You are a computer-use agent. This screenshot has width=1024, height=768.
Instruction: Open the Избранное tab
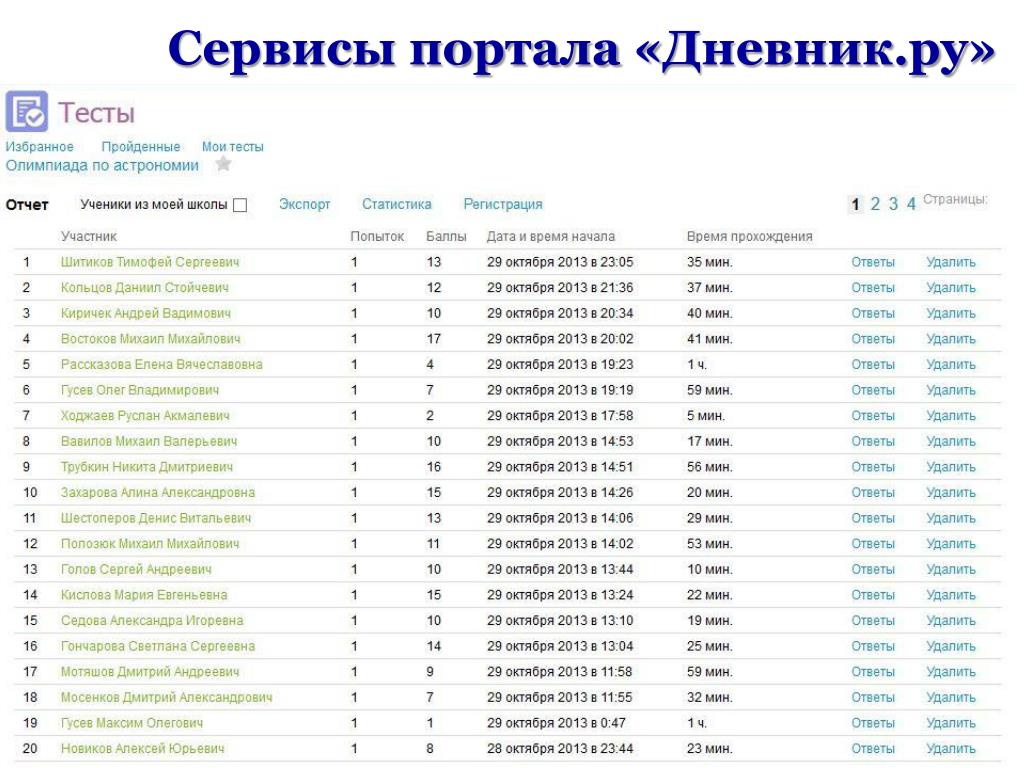(x=40, y=147)
